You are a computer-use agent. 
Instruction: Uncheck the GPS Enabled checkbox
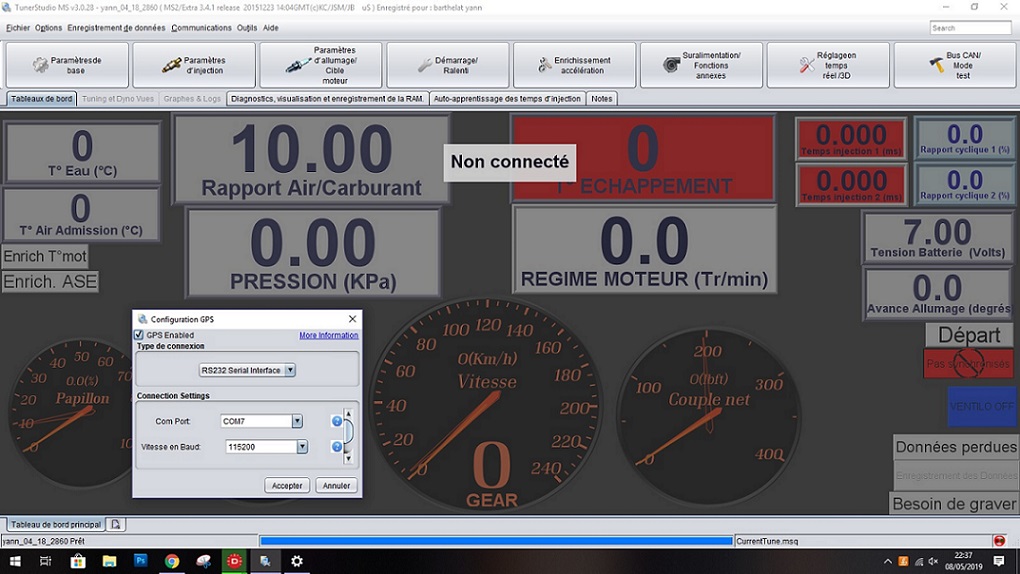(139, 335)
